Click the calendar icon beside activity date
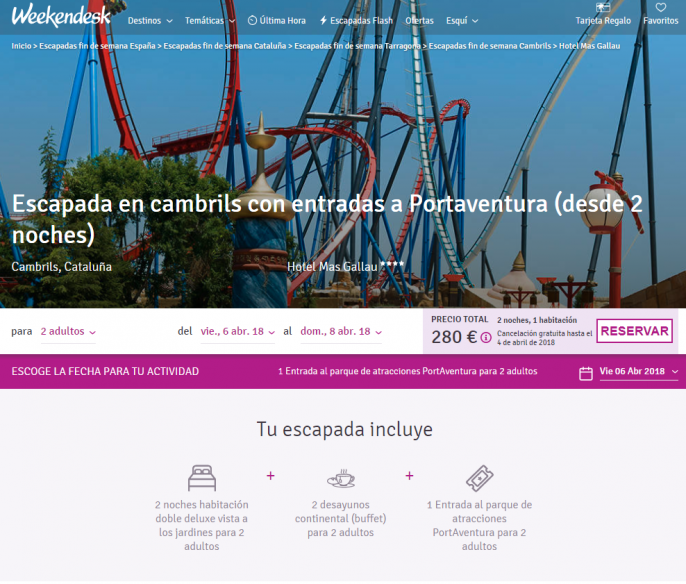This screenshot has height=584, width=686. point(586,373)
